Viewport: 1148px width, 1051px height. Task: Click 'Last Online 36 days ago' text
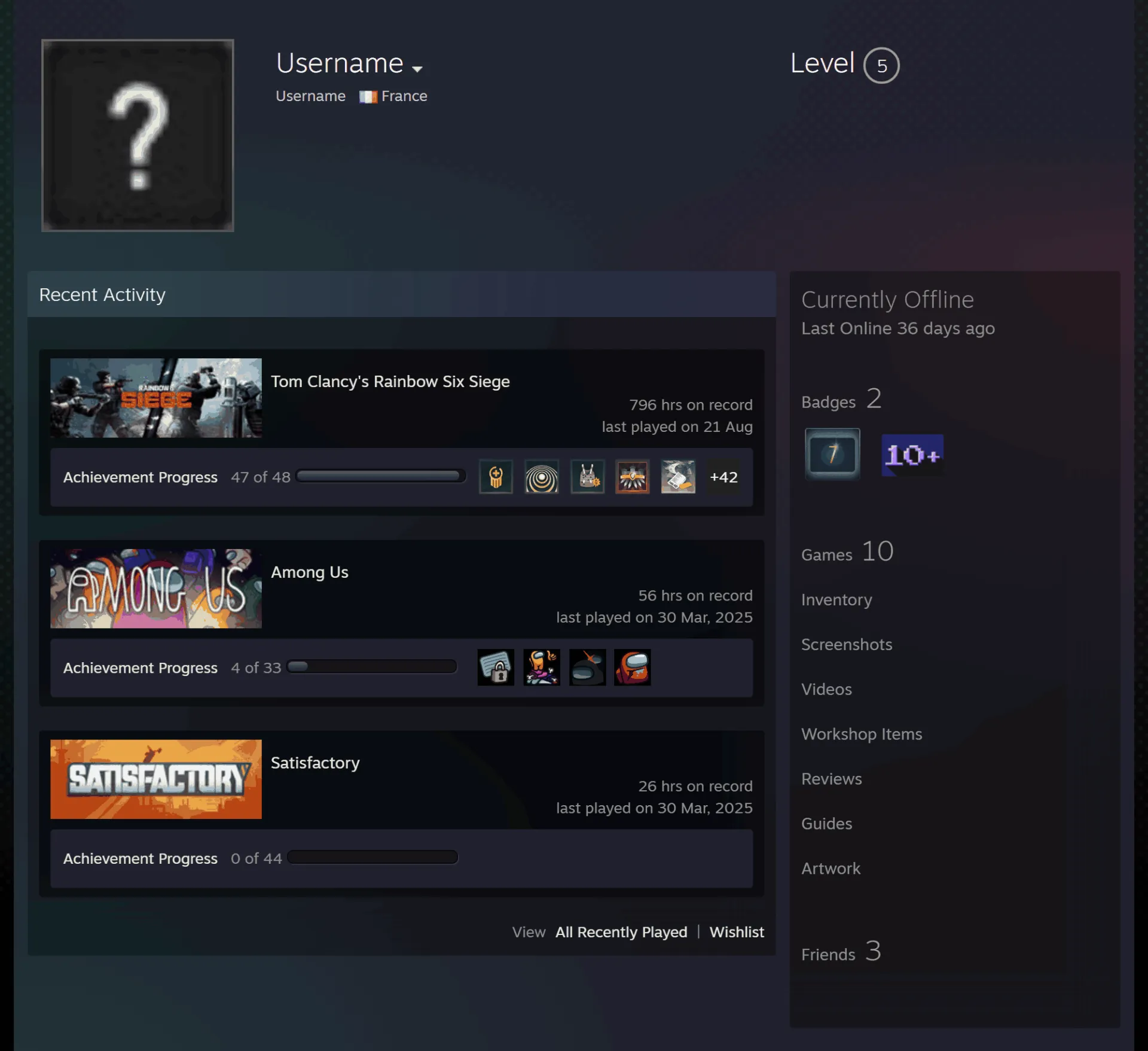[x=897, y=328]
